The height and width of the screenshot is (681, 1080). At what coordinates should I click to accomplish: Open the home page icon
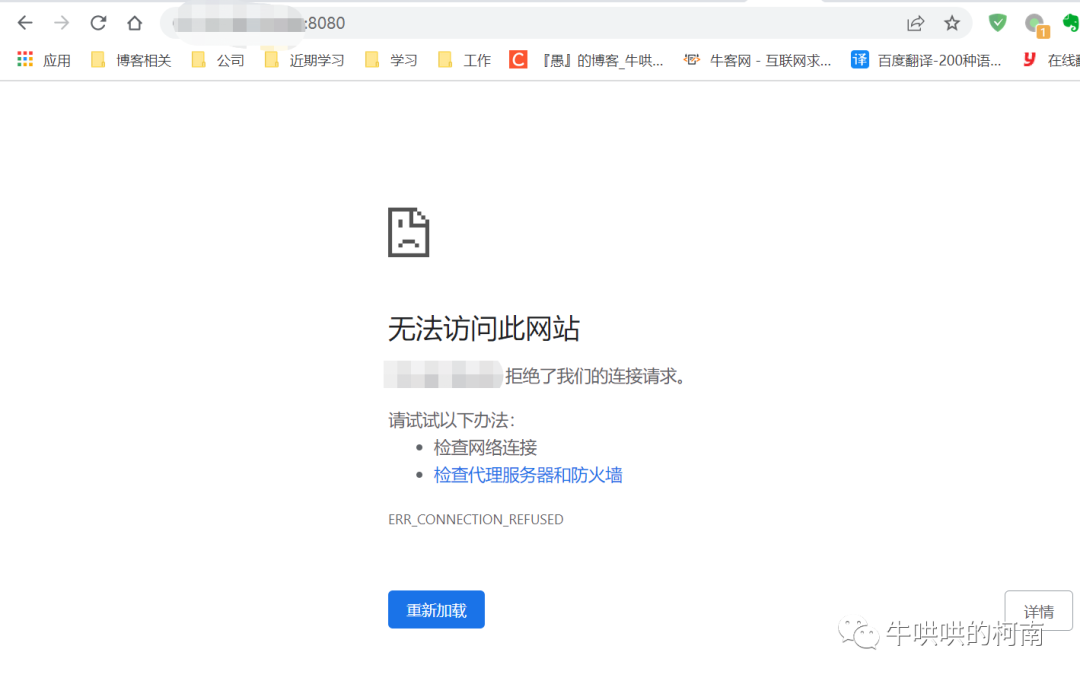(134, 23)
